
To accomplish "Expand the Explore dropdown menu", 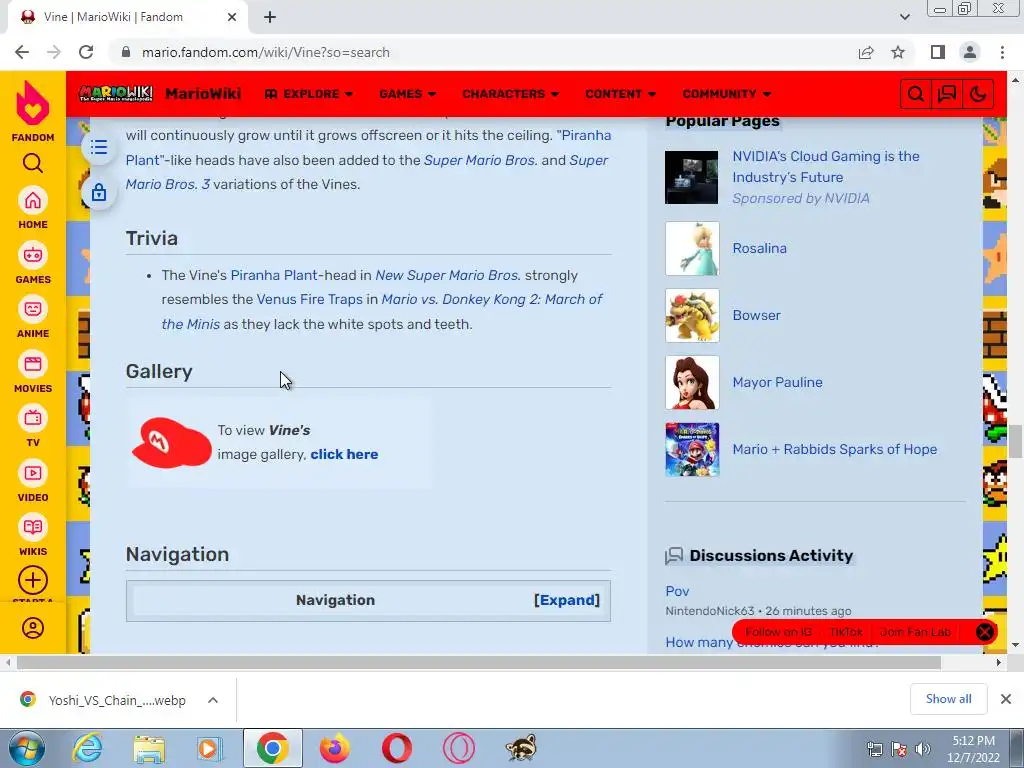I will click(309, 94).
